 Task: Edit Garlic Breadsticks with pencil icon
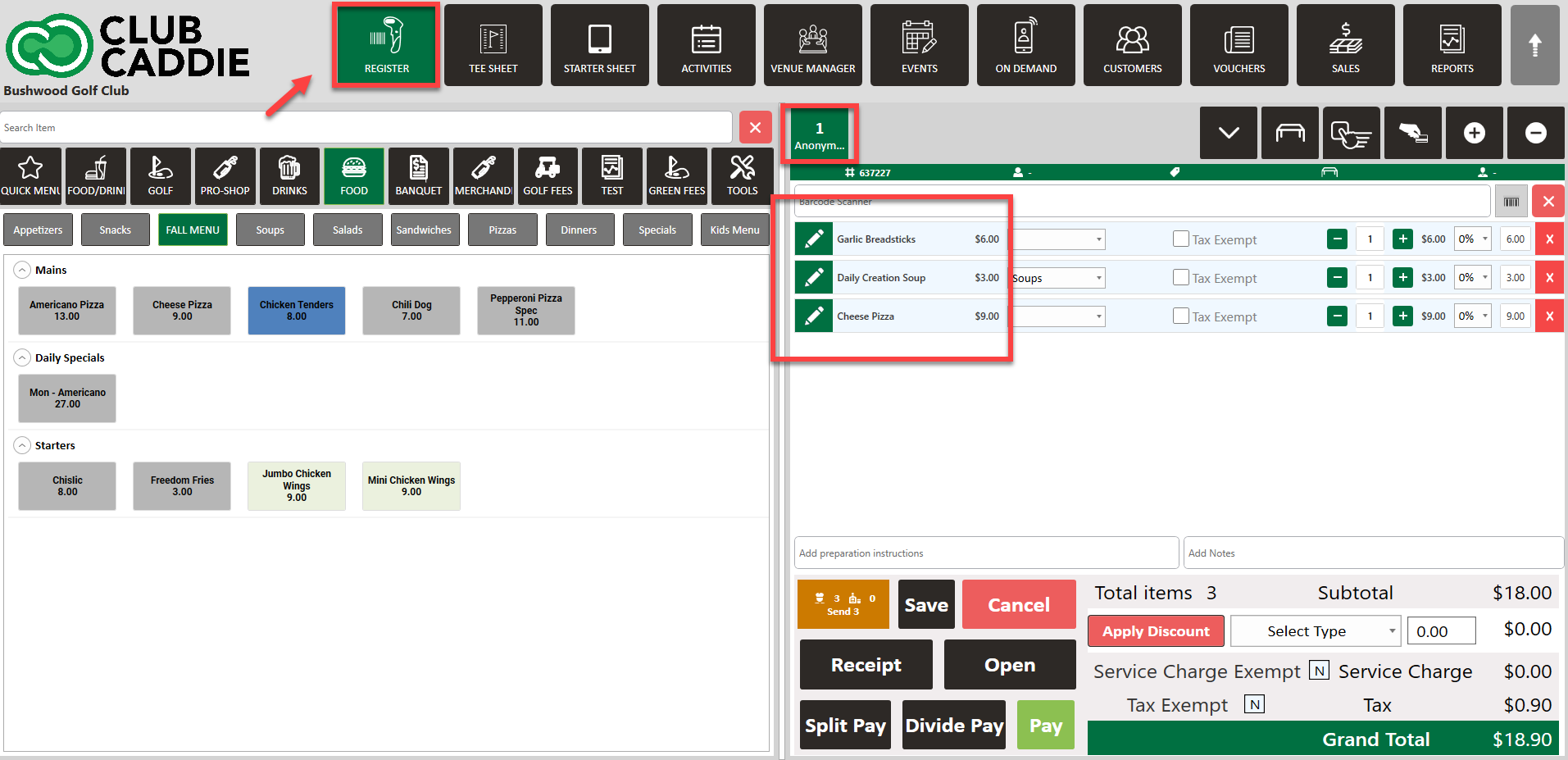[x=814, y=239]
